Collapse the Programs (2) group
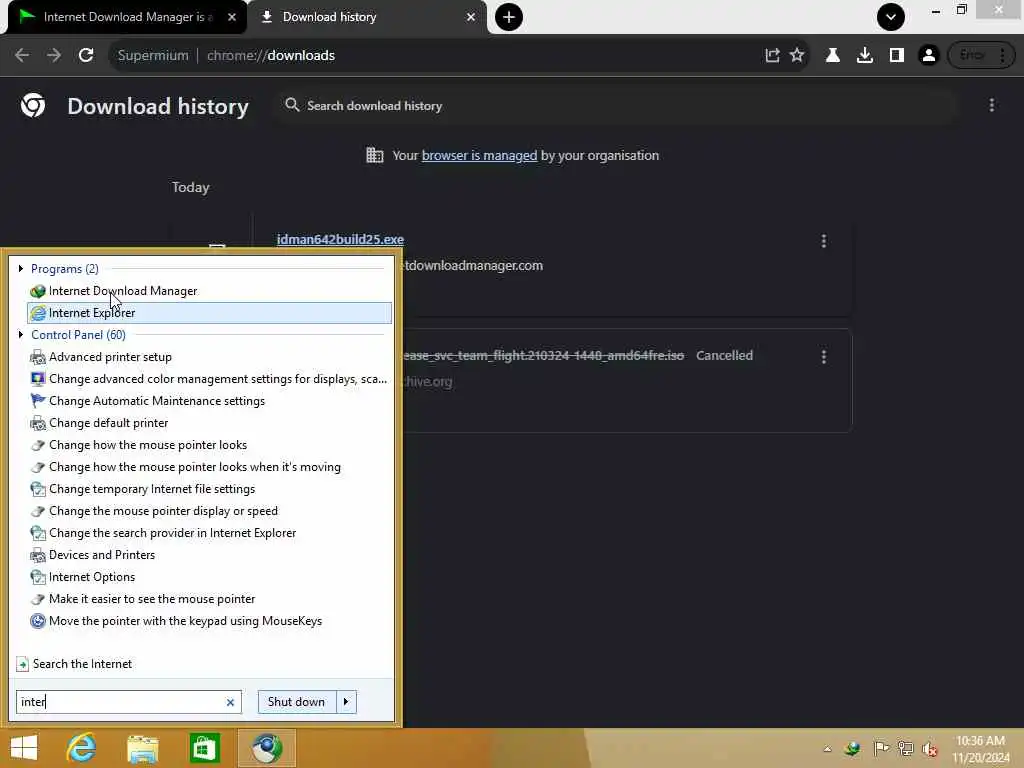Screen dimensions: 1024x768 point(21,268)
